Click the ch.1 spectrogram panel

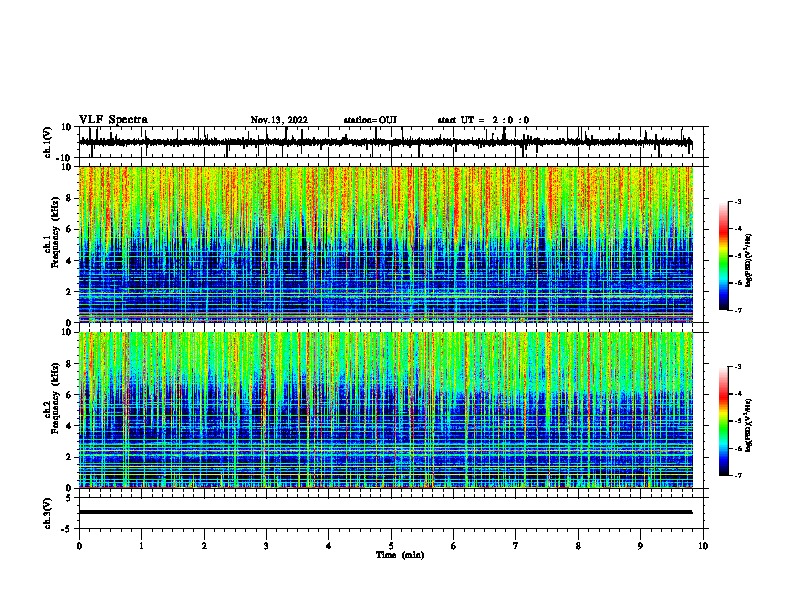(x=385, y=244)
